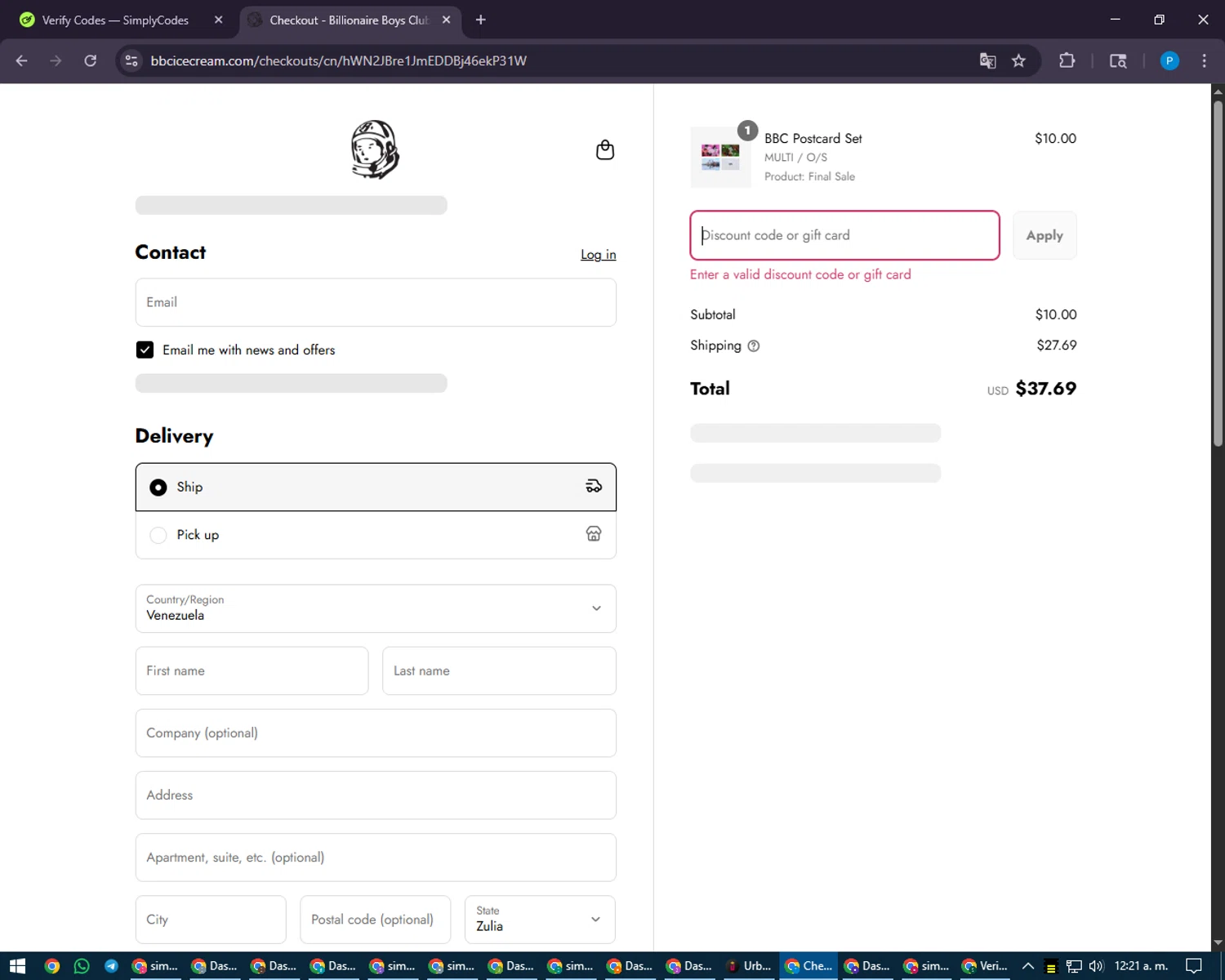Open the taskbar clock showing 12:21 a. m.
The width and height of the screenshot is (1225, 980).
1141,966
